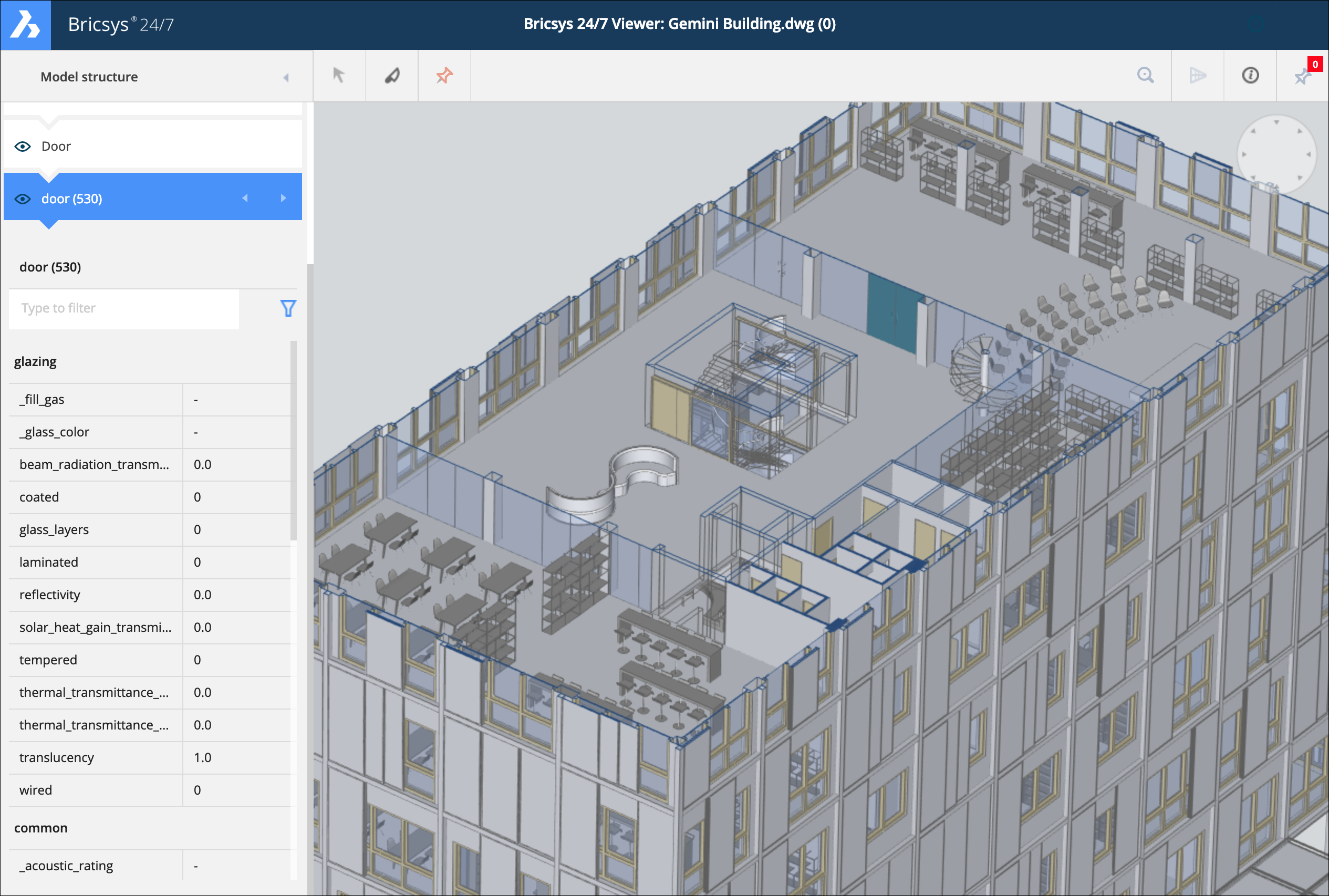This screenshot has width=1329, height=896.
Task: Click the common section header
Action: 40,828
